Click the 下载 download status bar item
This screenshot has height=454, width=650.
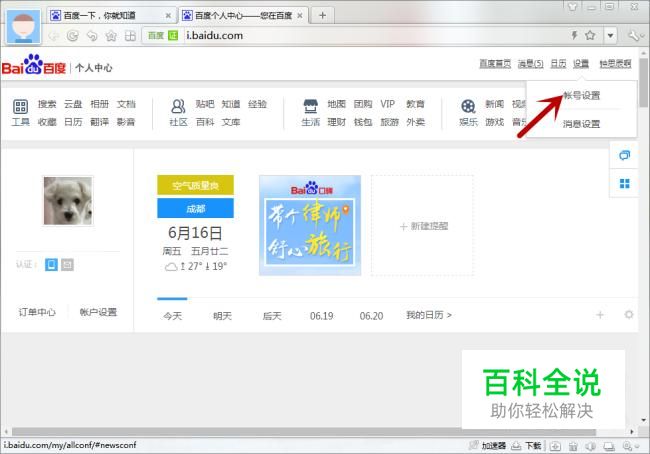click(526, 446)
